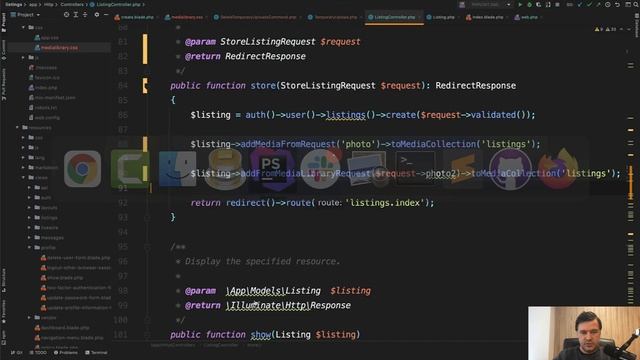The width and height of the screenshot is (640, 360).
Task: Click 'listings.index' string in the code
Action: click(384, 202)
